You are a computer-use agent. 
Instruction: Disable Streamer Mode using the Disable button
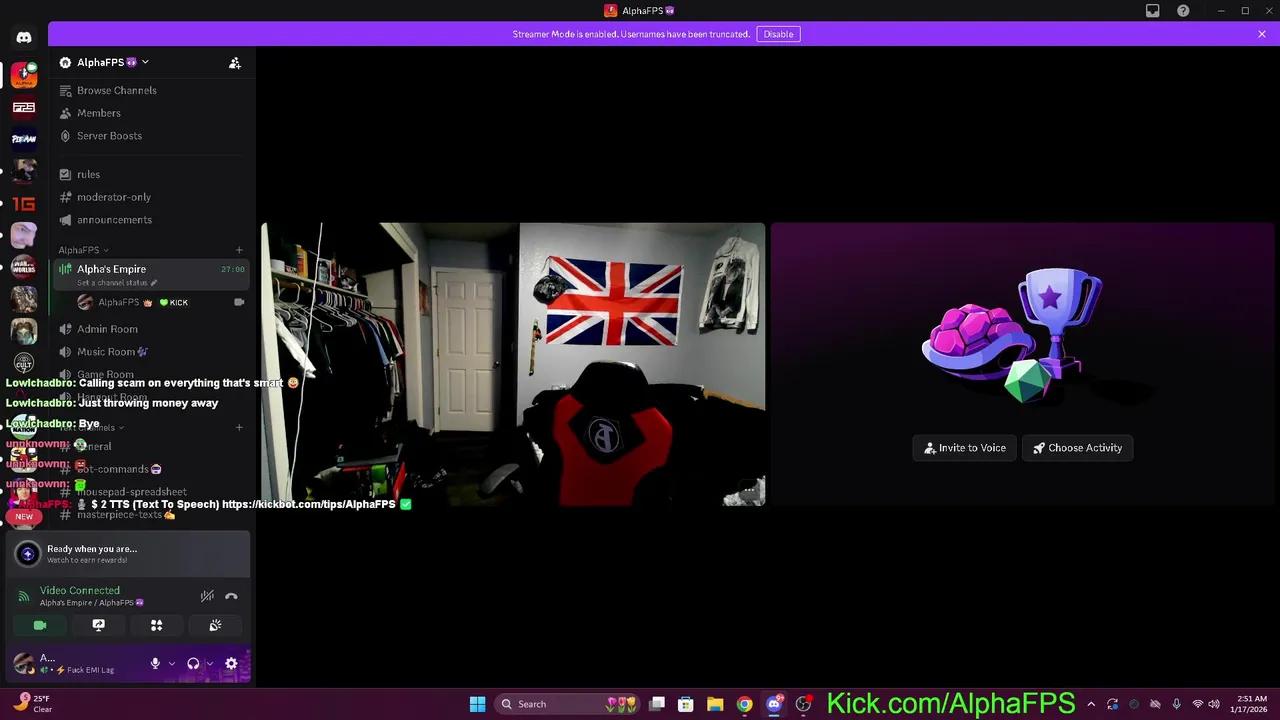coord(778,33)
